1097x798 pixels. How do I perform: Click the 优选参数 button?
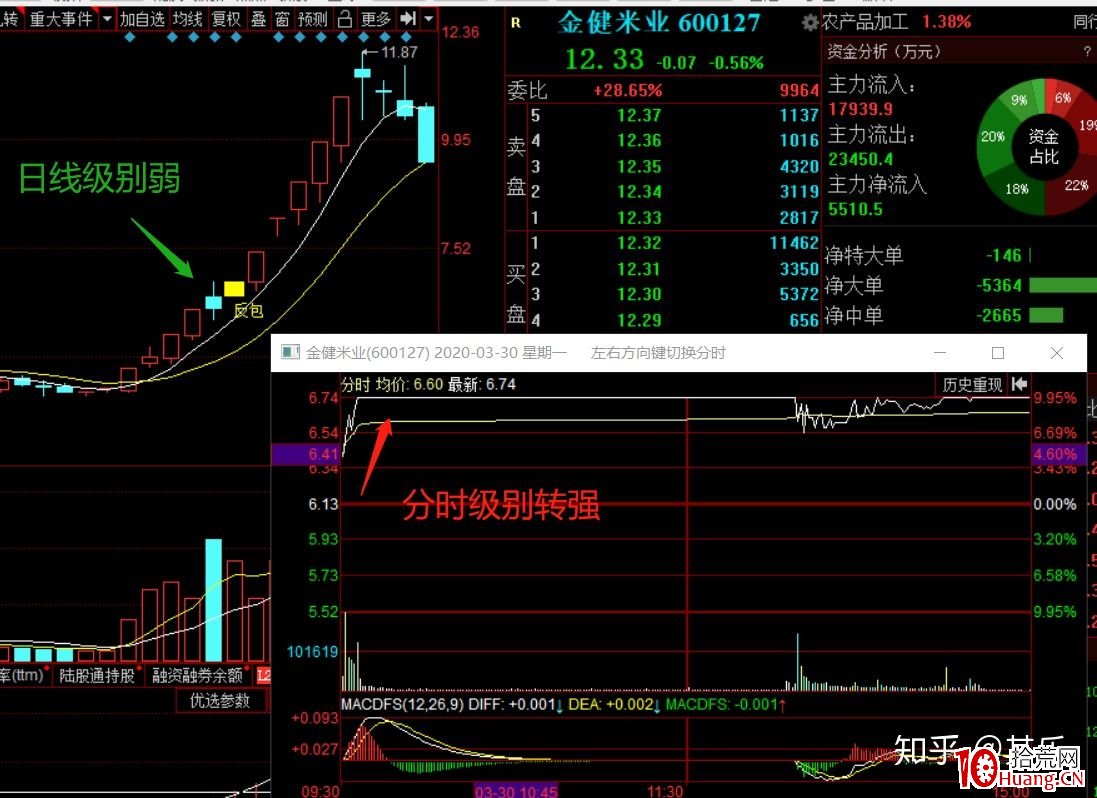220,701
